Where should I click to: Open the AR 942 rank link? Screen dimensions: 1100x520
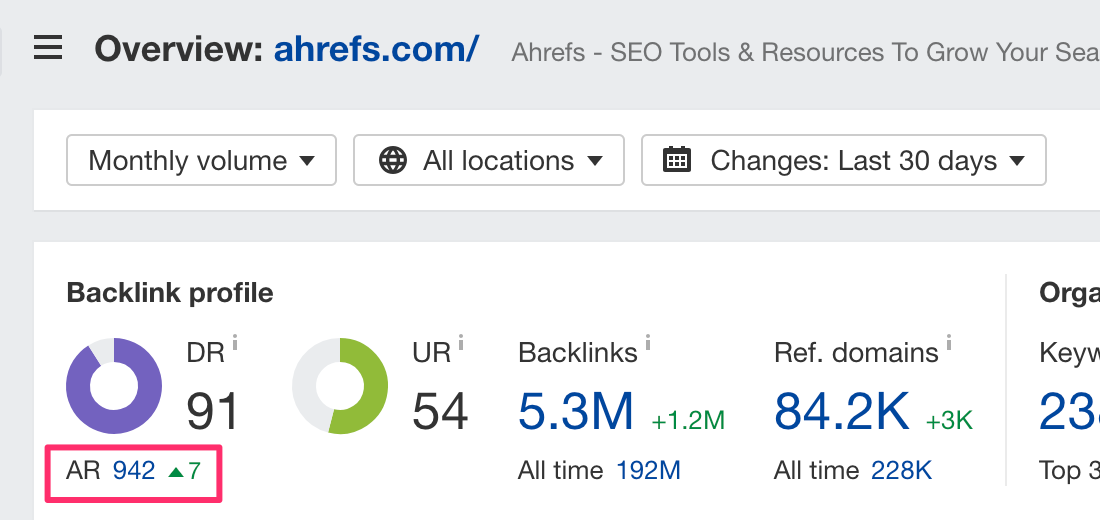134,471
